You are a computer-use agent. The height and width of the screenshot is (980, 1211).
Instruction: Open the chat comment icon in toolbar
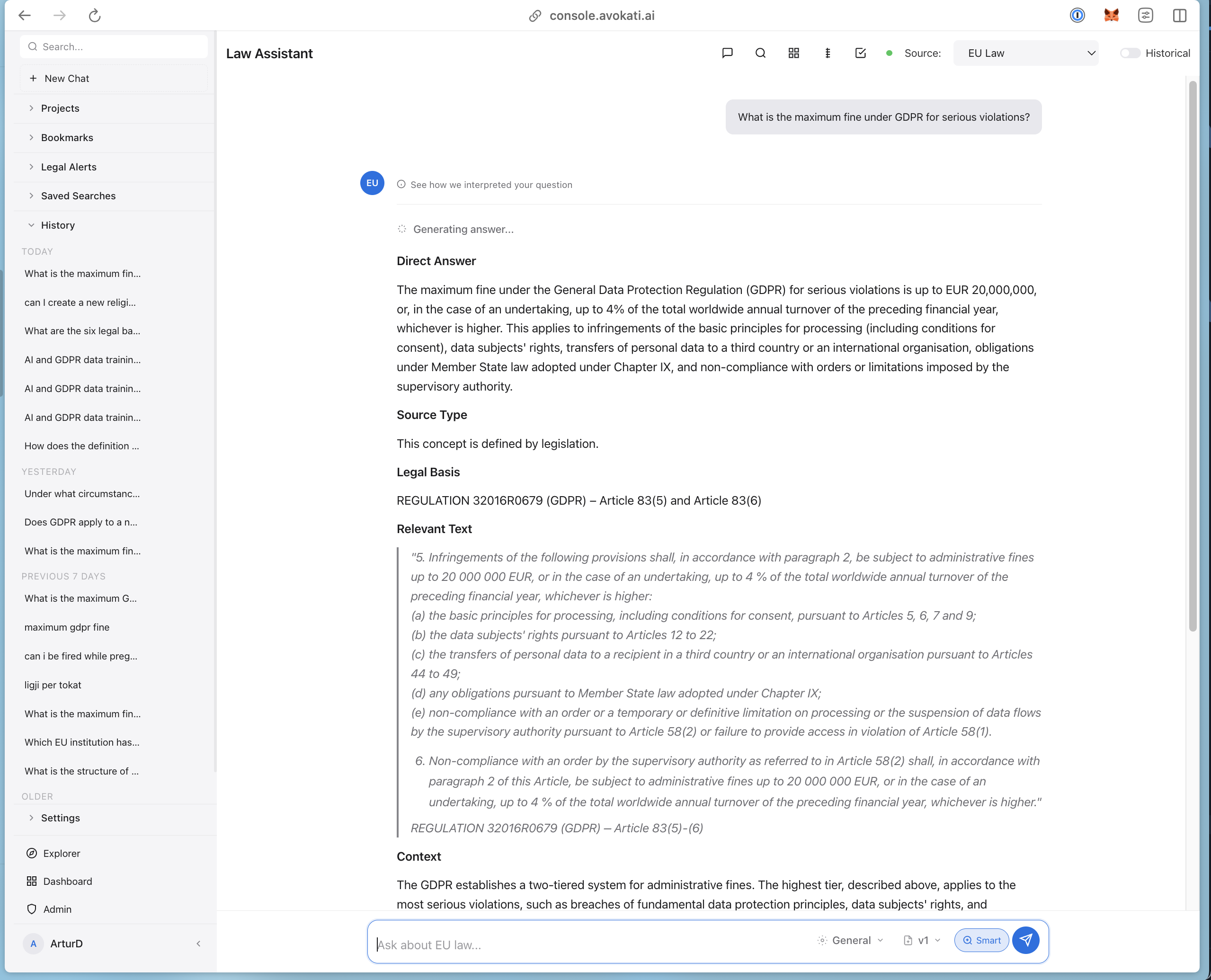point(727,53)
